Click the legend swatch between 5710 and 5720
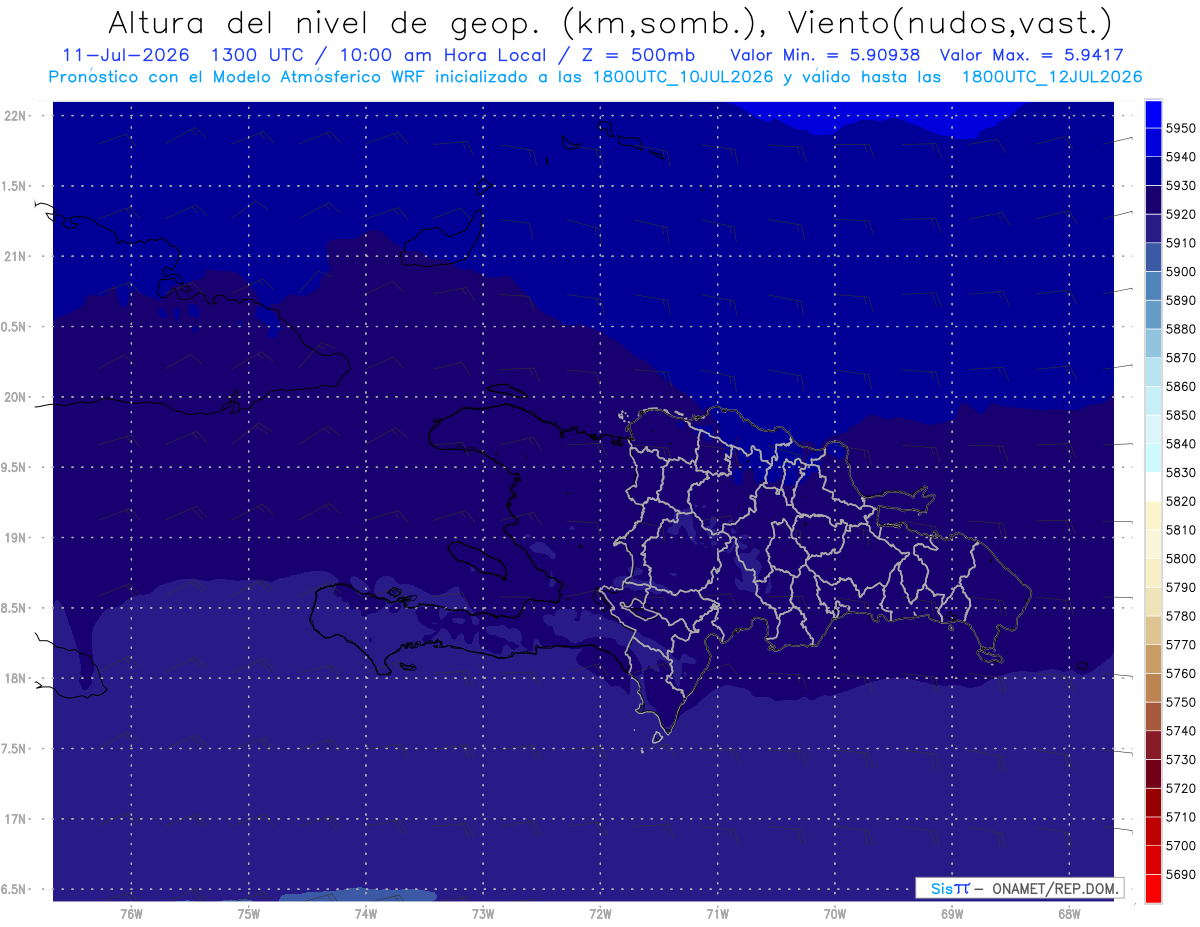 coord(1153,802)
